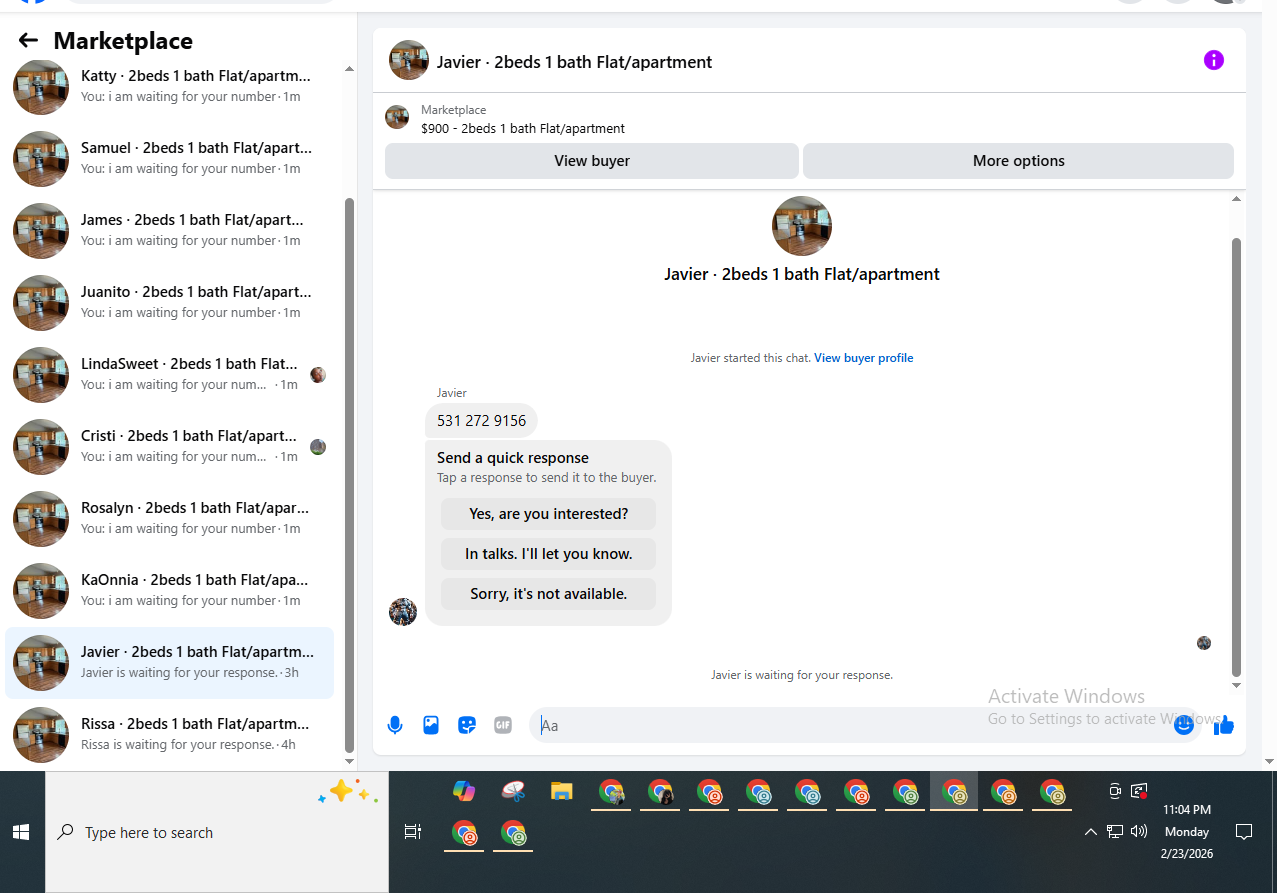Click "Javier is waiting for your response." chat notice
Screen dimensions: 1277x893
(x=802, y=675)
